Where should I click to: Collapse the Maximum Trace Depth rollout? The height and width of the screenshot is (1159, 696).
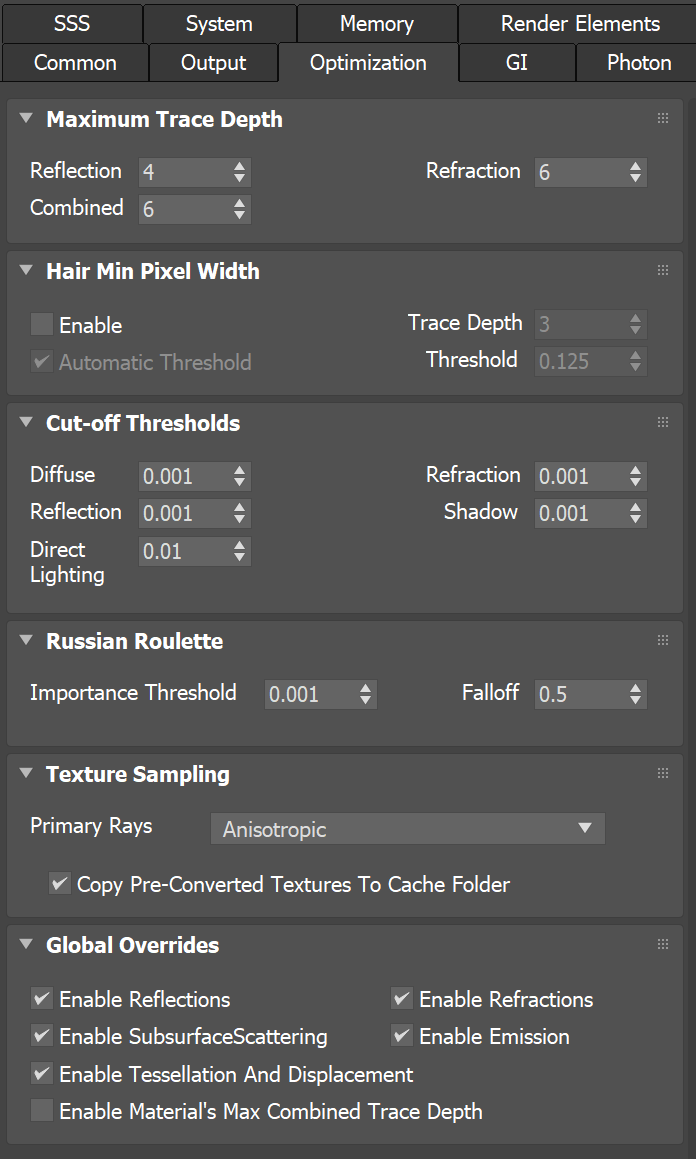(x=27, y=118)
